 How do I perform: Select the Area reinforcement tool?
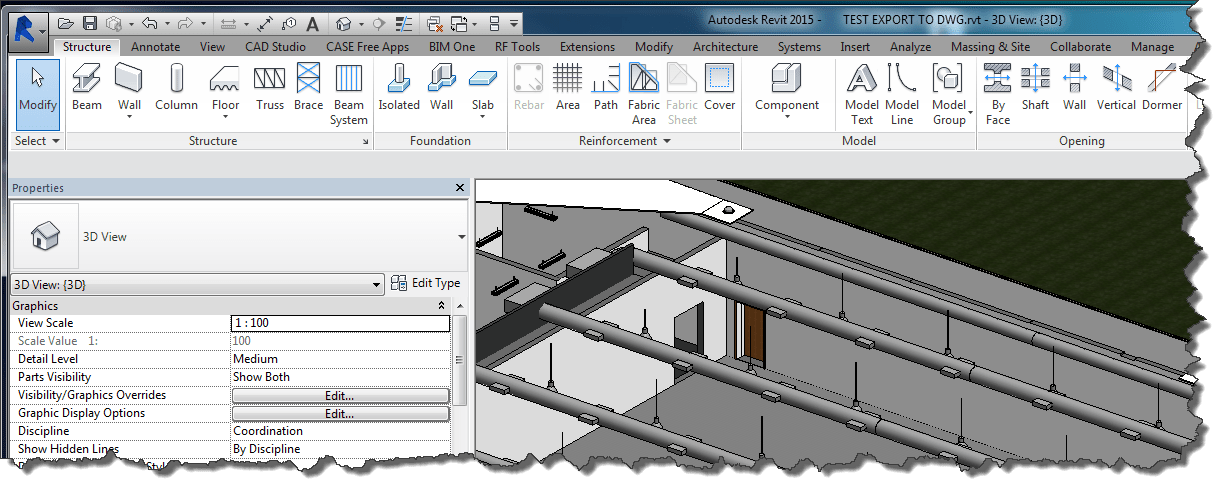(x=568, y=87)
